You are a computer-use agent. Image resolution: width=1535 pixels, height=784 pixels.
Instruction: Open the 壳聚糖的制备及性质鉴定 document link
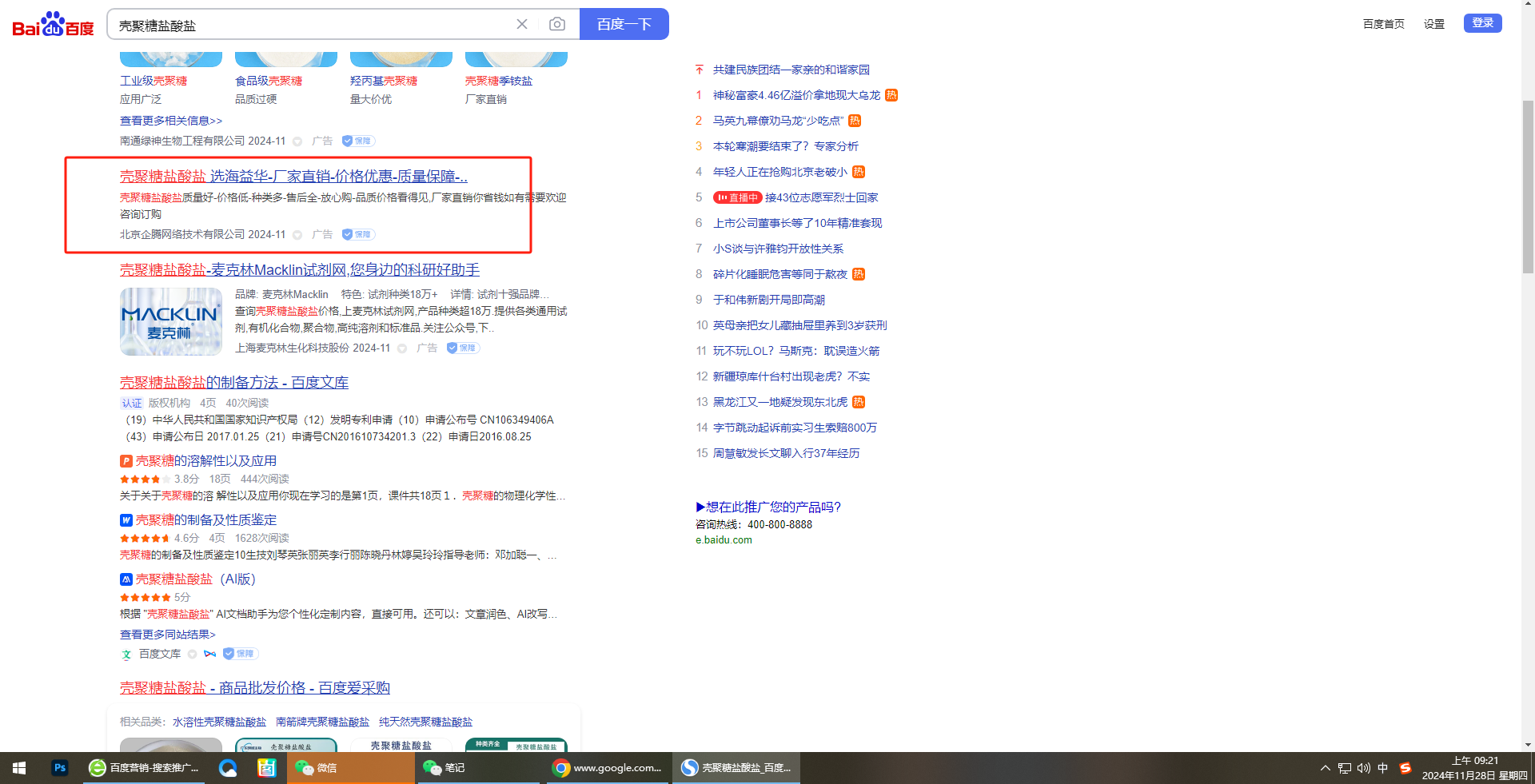(x=206, y=520)
